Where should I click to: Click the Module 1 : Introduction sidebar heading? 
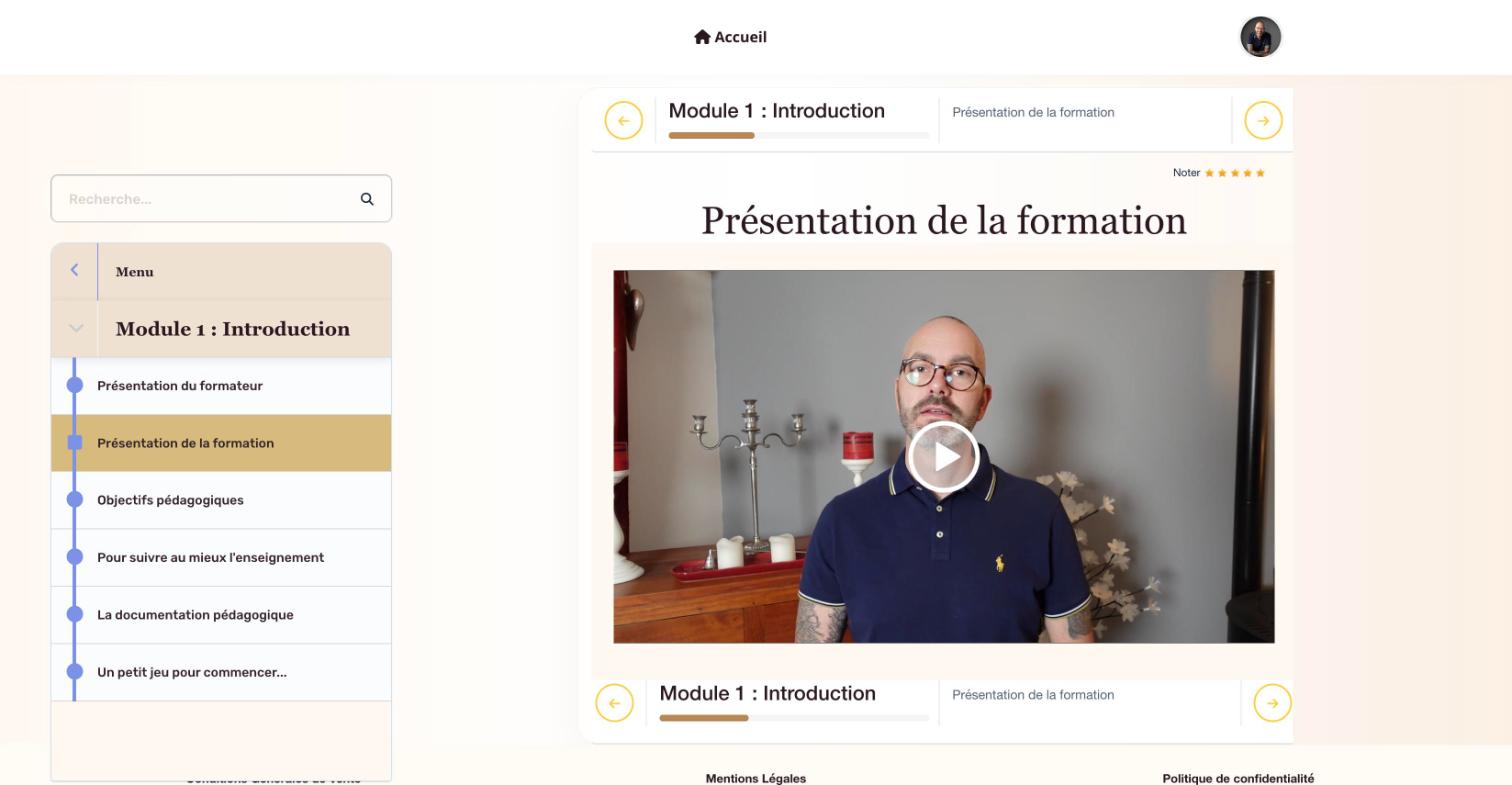(x=233, y=329)
